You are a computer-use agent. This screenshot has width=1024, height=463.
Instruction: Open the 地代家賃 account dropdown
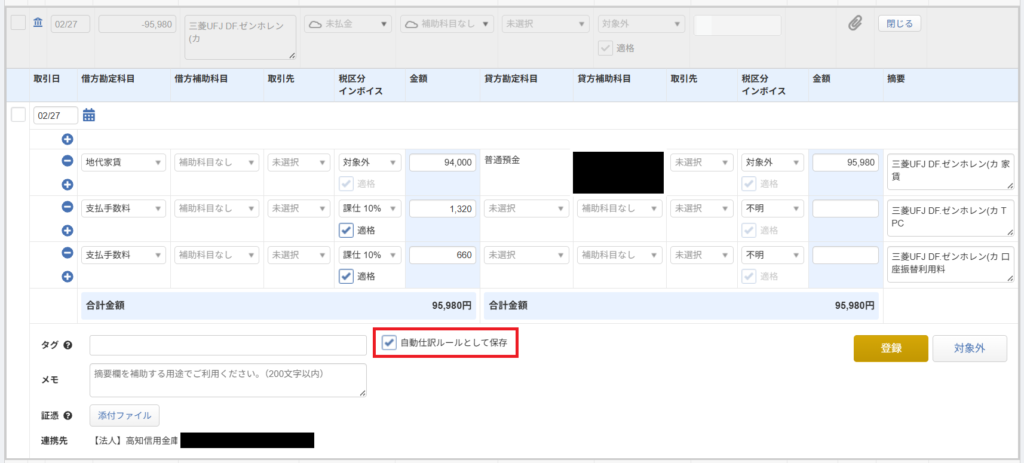(124, 163)
